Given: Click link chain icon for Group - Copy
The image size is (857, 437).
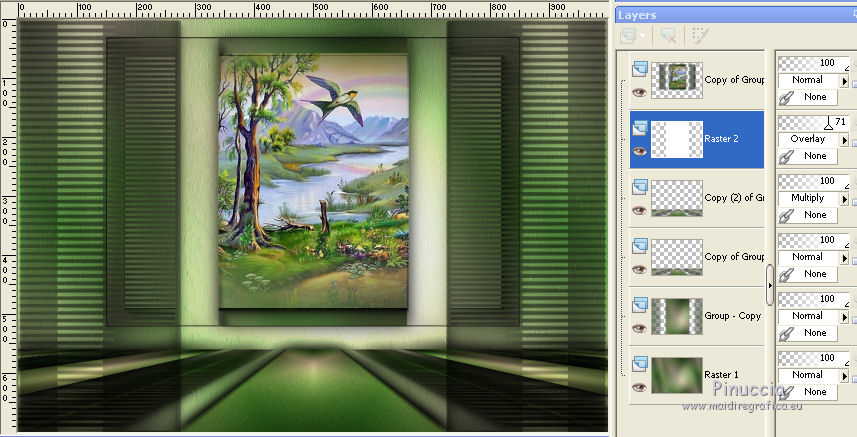Looking at the screenshot, I should pyautogui.click(x=785, y=334).
